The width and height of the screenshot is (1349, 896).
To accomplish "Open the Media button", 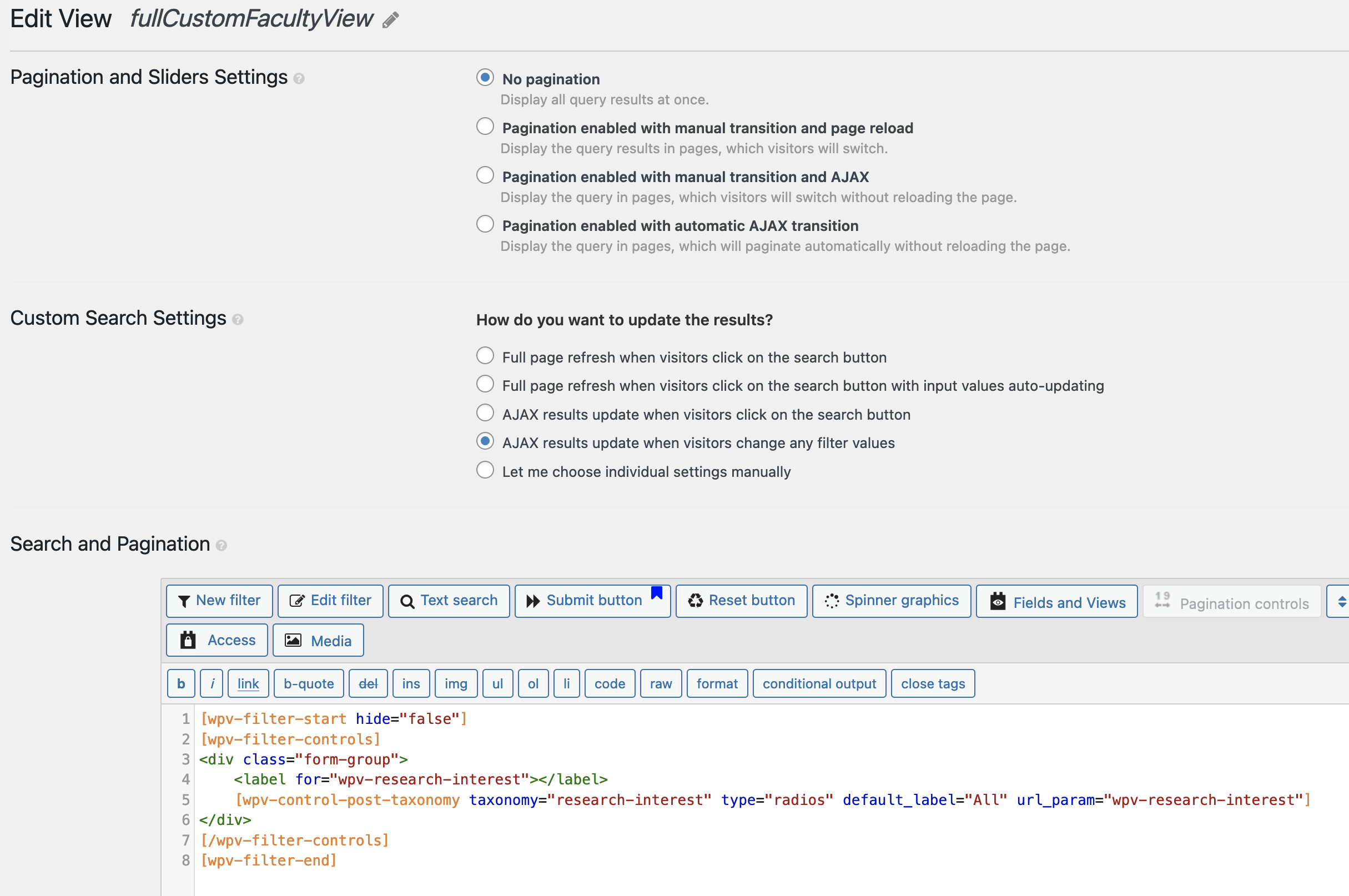I will click(x=318, y=640).
